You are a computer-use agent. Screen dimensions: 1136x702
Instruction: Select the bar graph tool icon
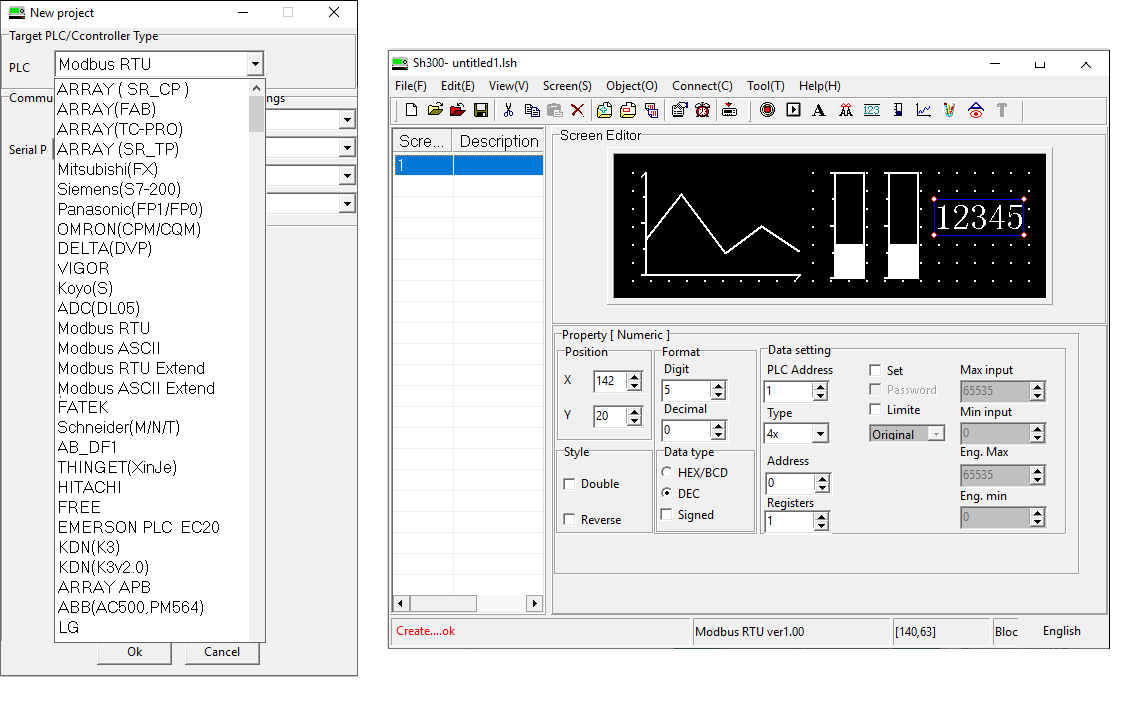coord(898,110)
